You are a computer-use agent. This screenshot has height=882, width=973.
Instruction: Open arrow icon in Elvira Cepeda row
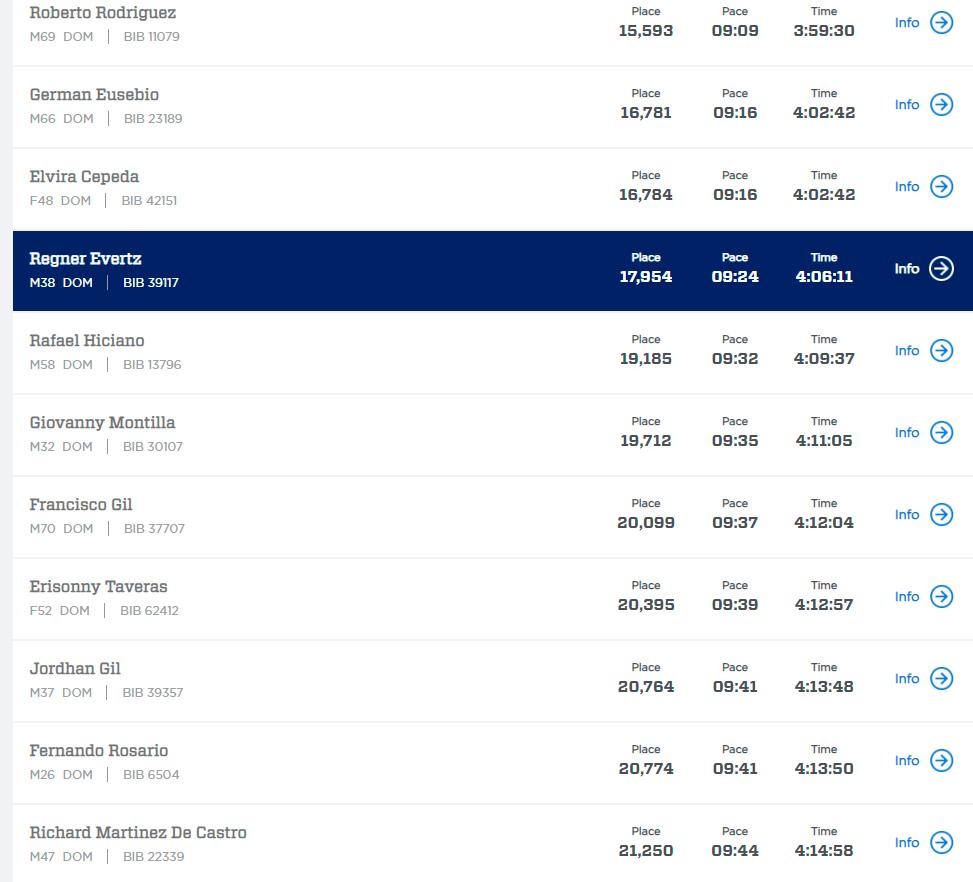pos(941,187)
